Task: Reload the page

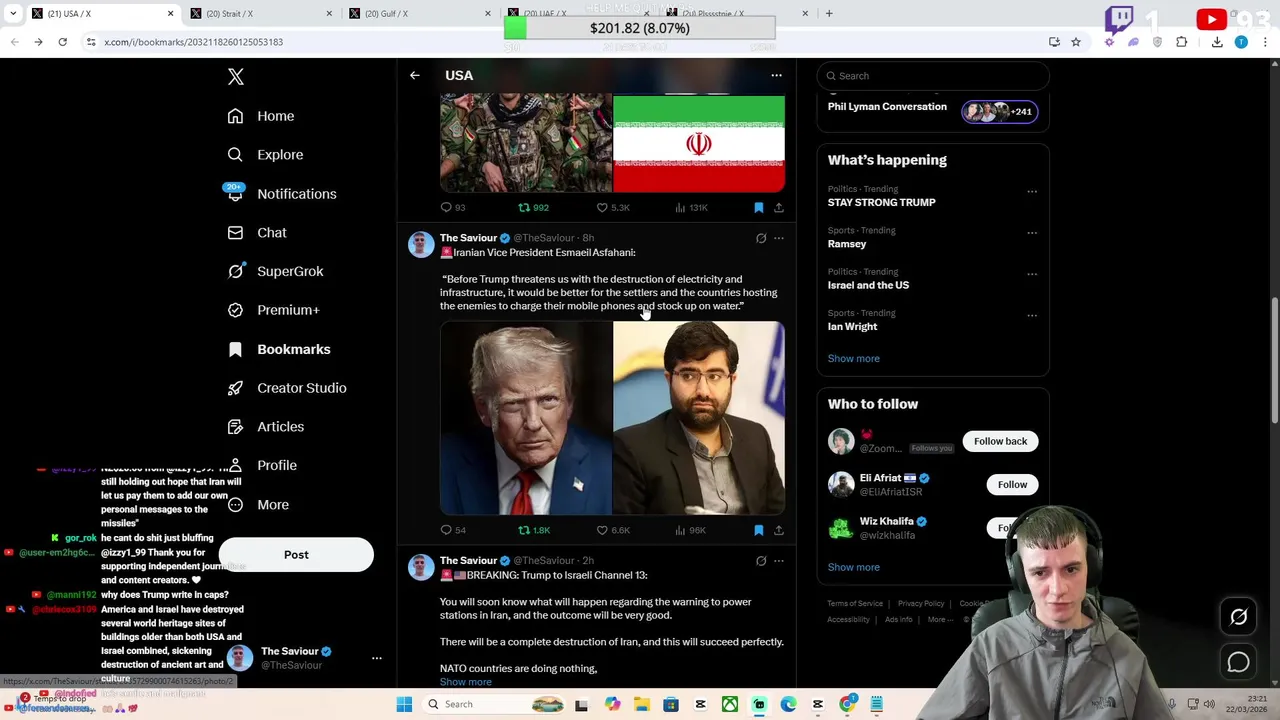Action: pos(62,42)
